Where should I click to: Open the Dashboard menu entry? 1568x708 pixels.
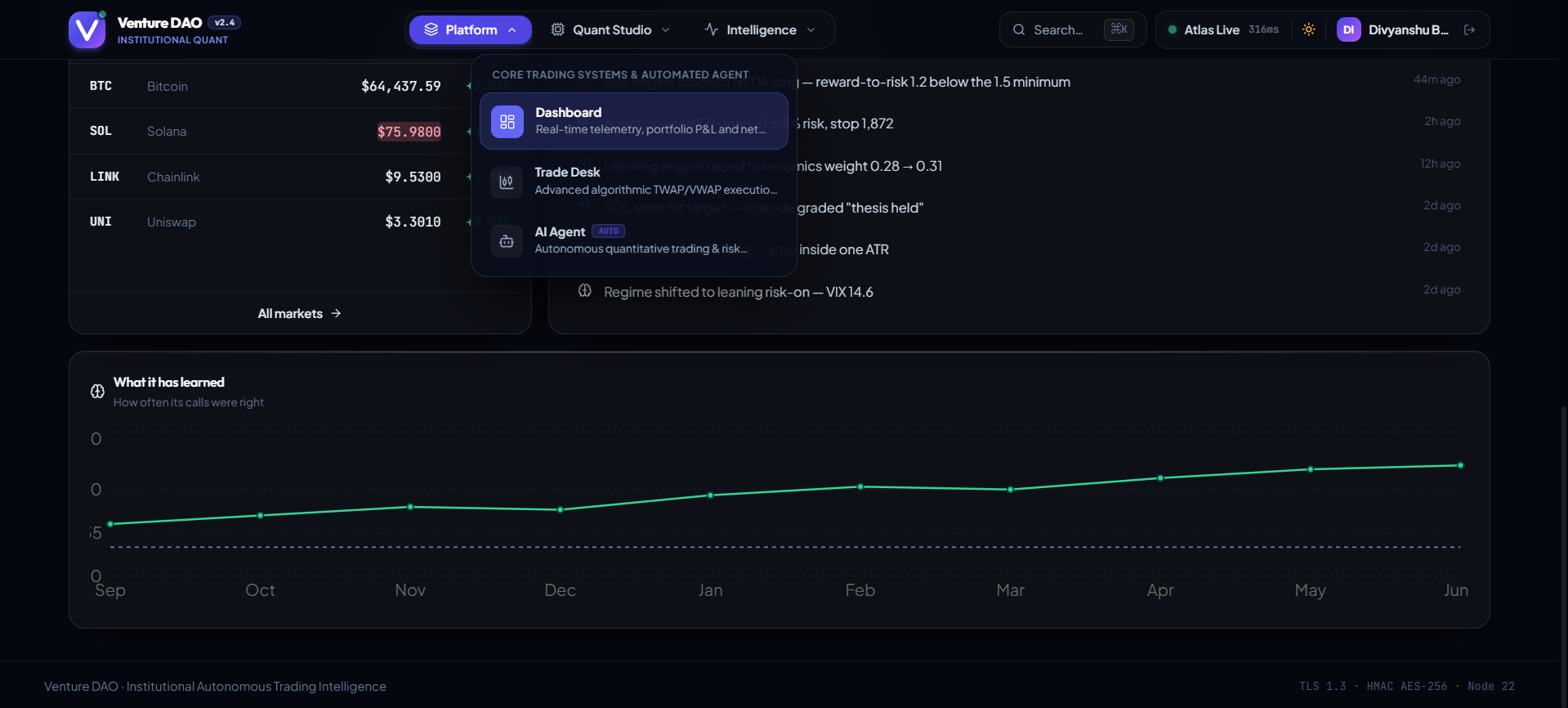[634, 121]
